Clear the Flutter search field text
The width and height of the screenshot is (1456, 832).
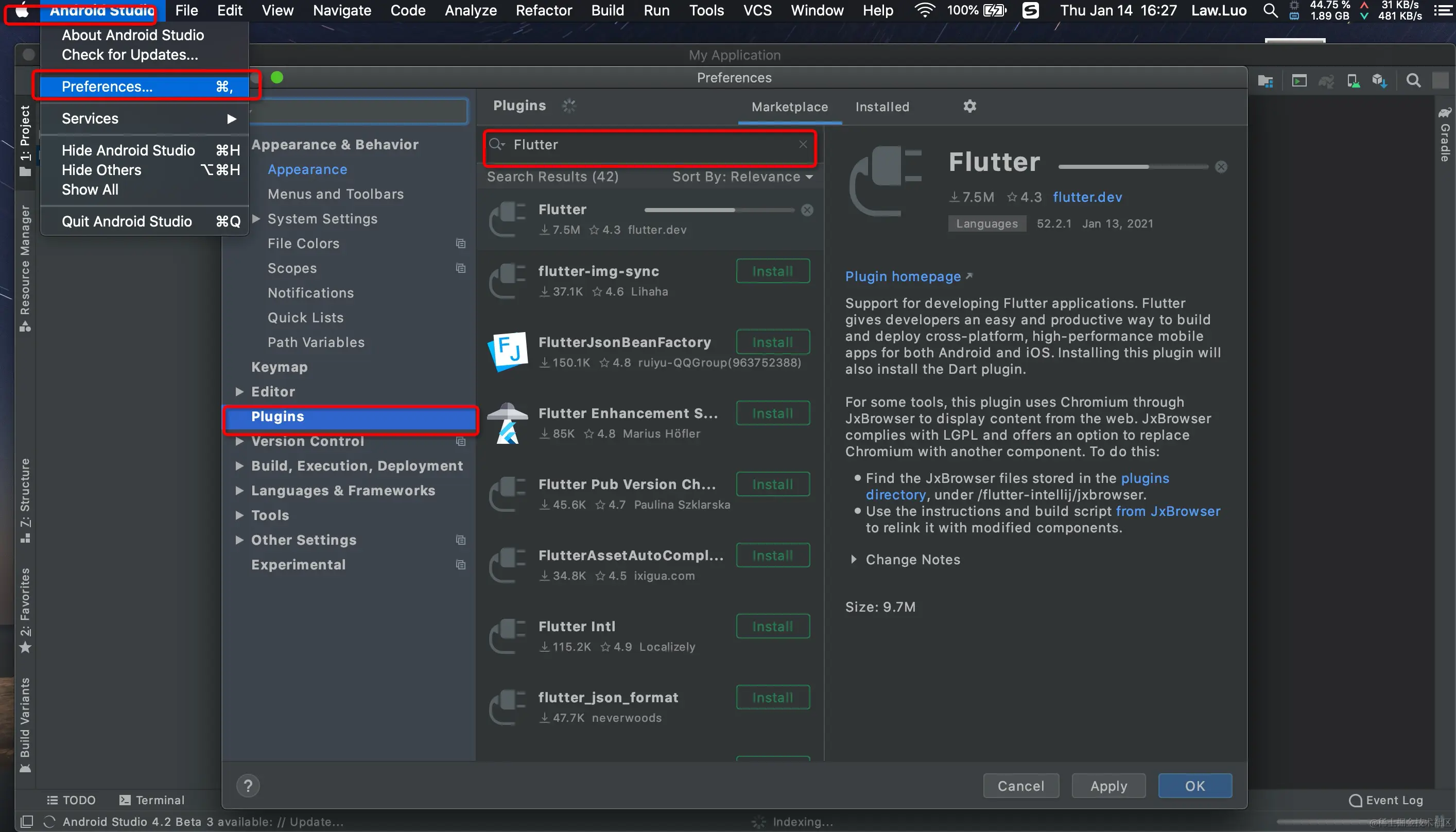point(803,144)
